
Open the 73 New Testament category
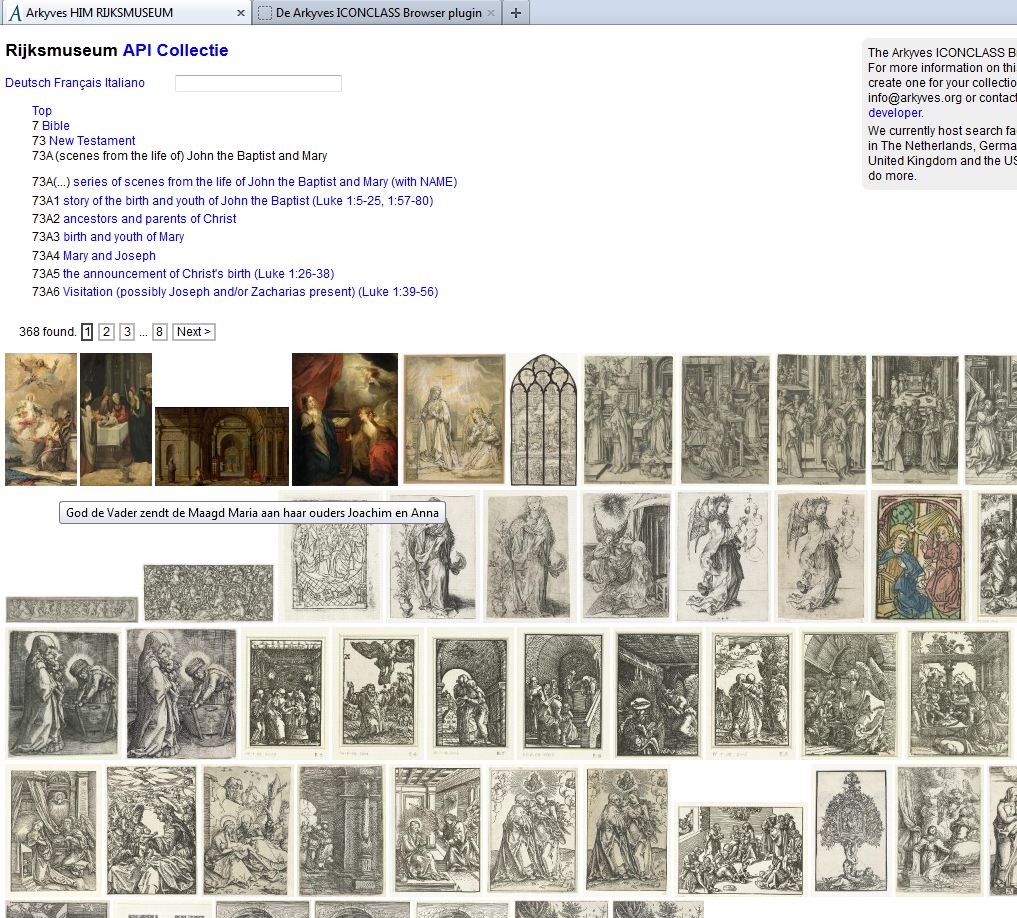click(x=92, y=141)
